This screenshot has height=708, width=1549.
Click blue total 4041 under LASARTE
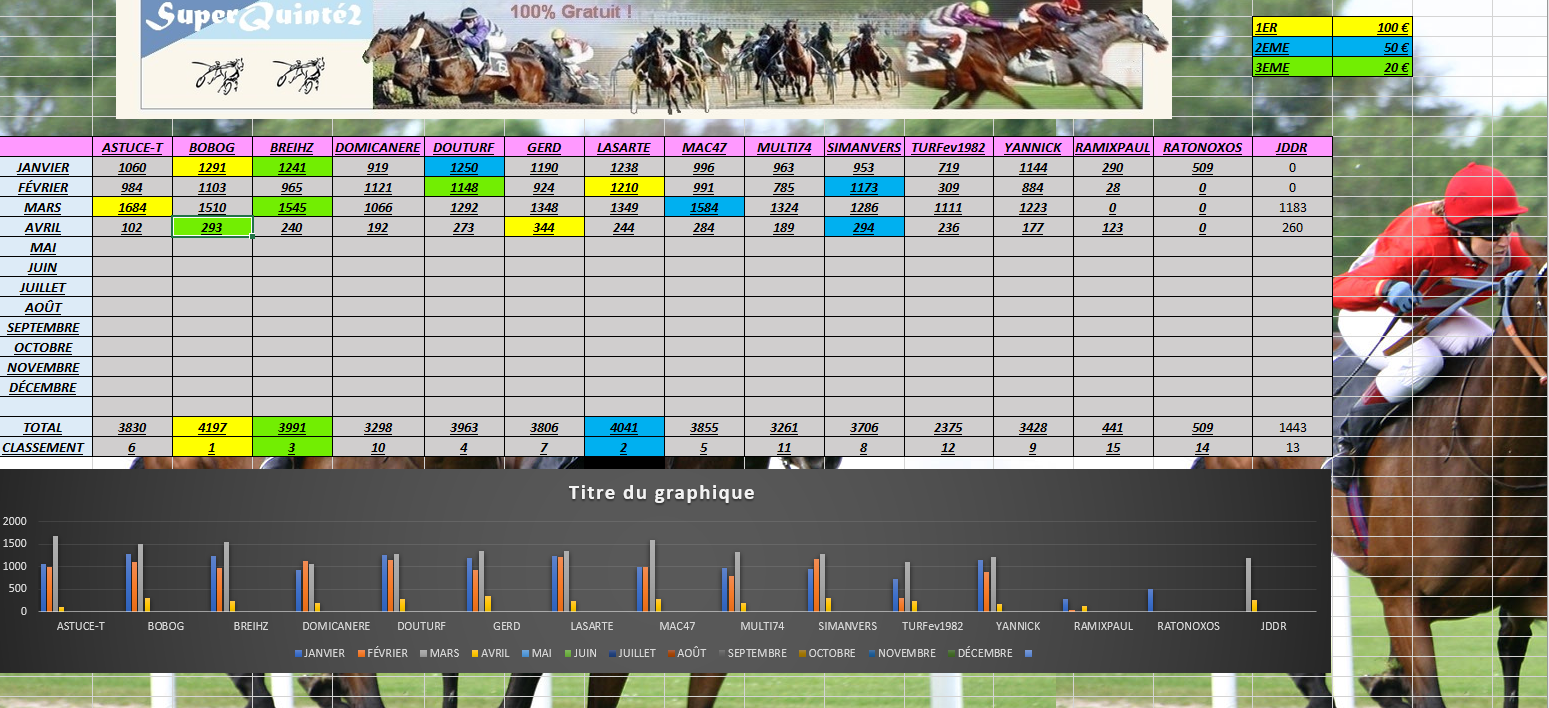point(624,427)
